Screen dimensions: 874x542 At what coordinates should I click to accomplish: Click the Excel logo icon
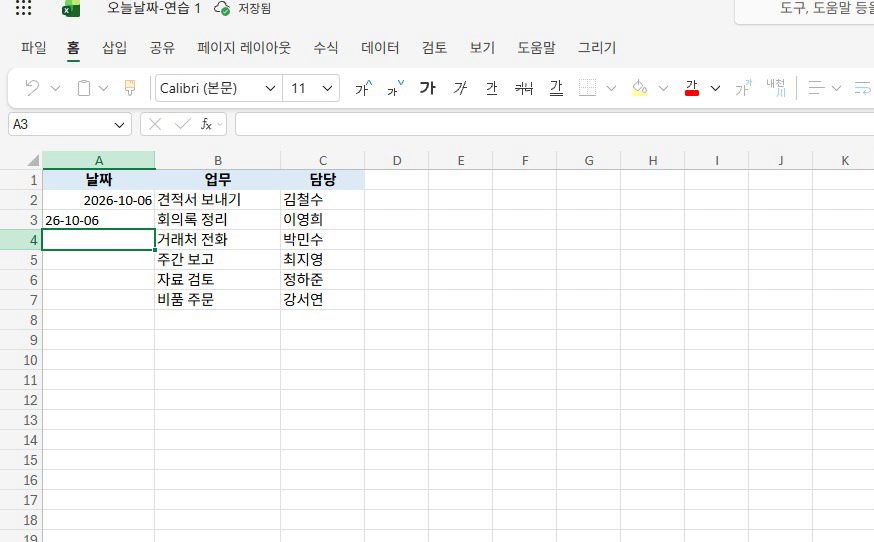[71, 9]
